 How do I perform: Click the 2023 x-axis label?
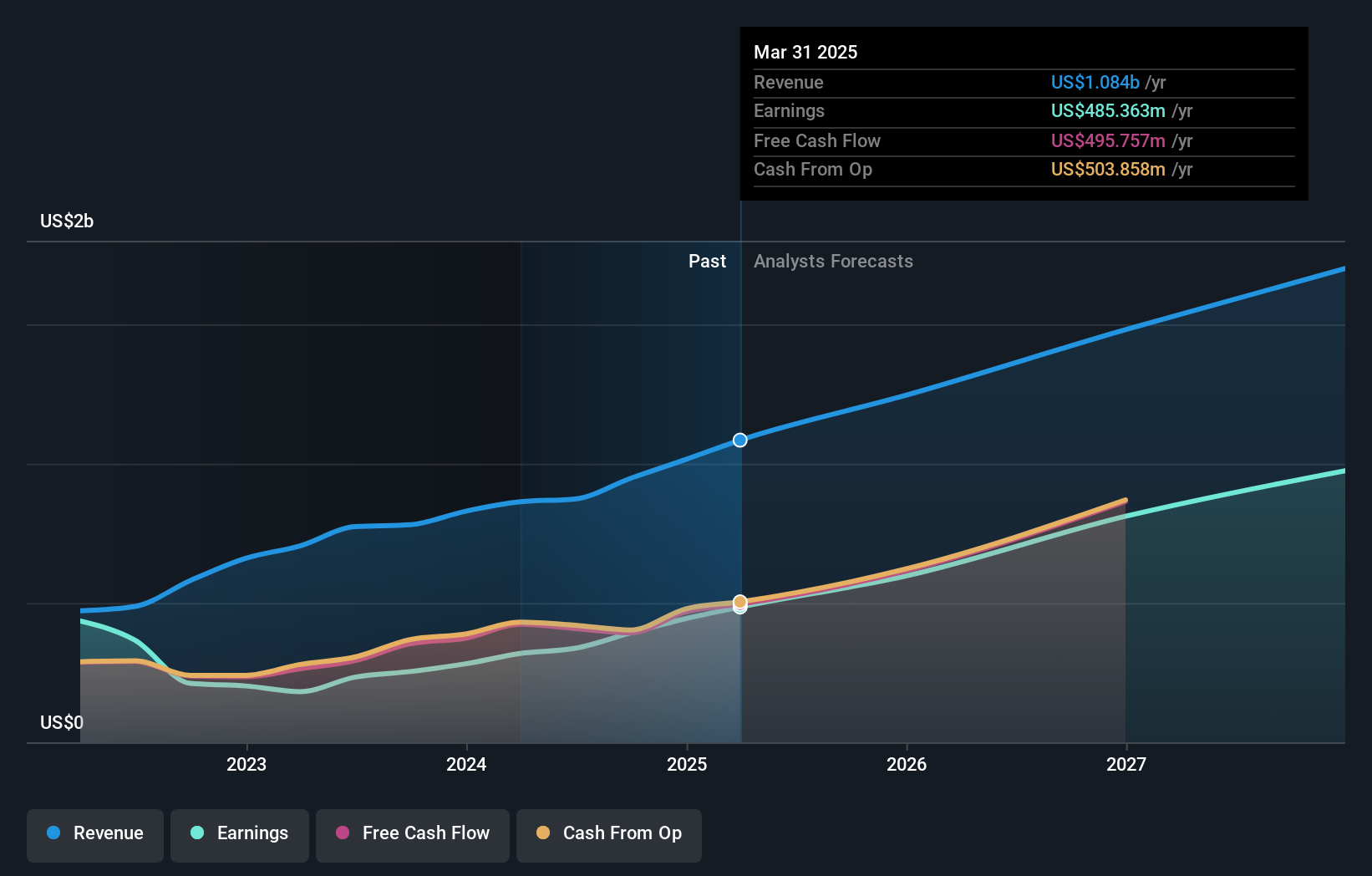click(x=246, y=764)
